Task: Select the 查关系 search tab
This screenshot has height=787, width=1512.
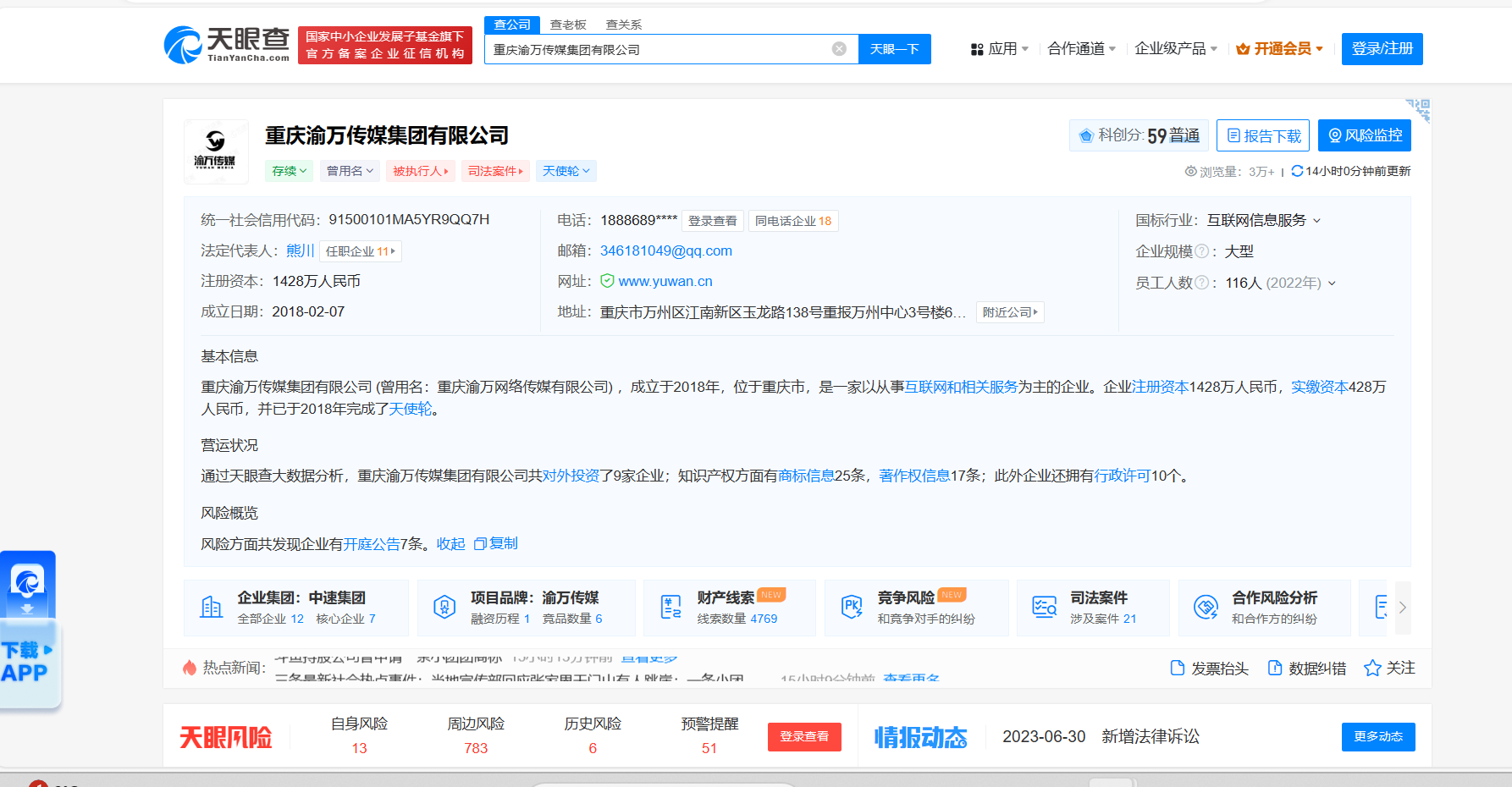Action: [x=624, y=25]
